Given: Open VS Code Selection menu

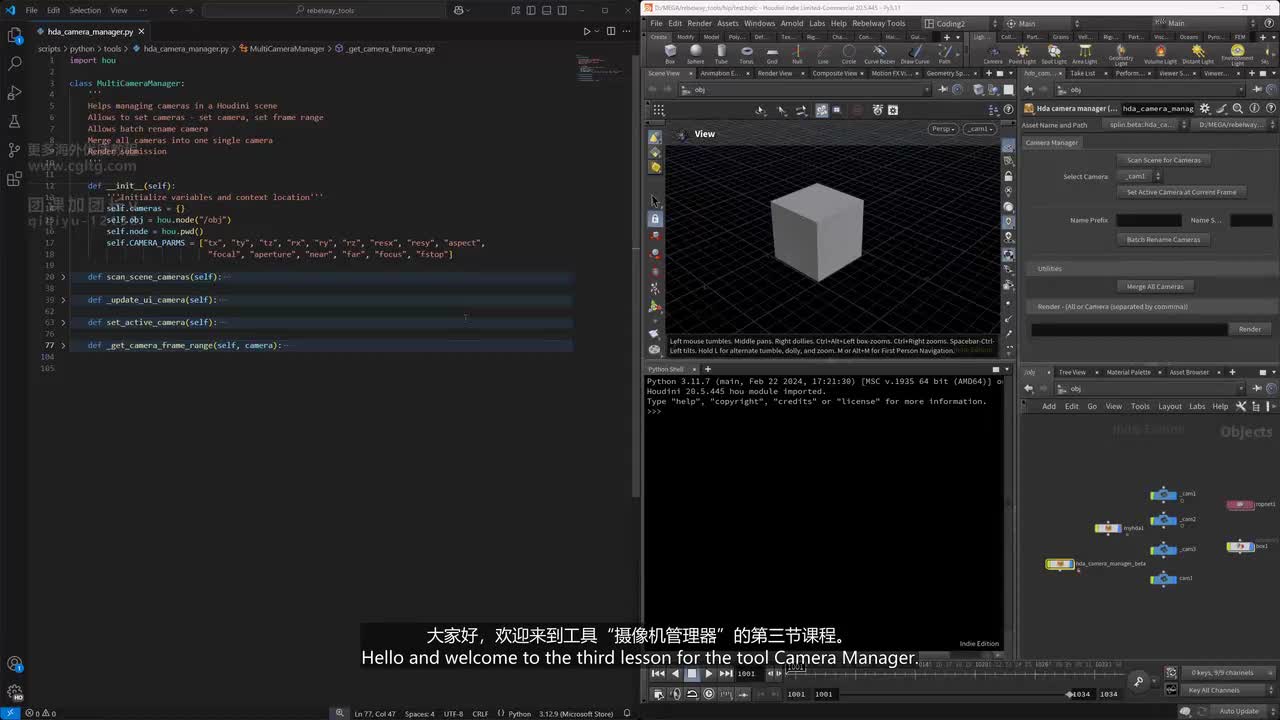Looking at the screenshot, I should tap(85, 10).
